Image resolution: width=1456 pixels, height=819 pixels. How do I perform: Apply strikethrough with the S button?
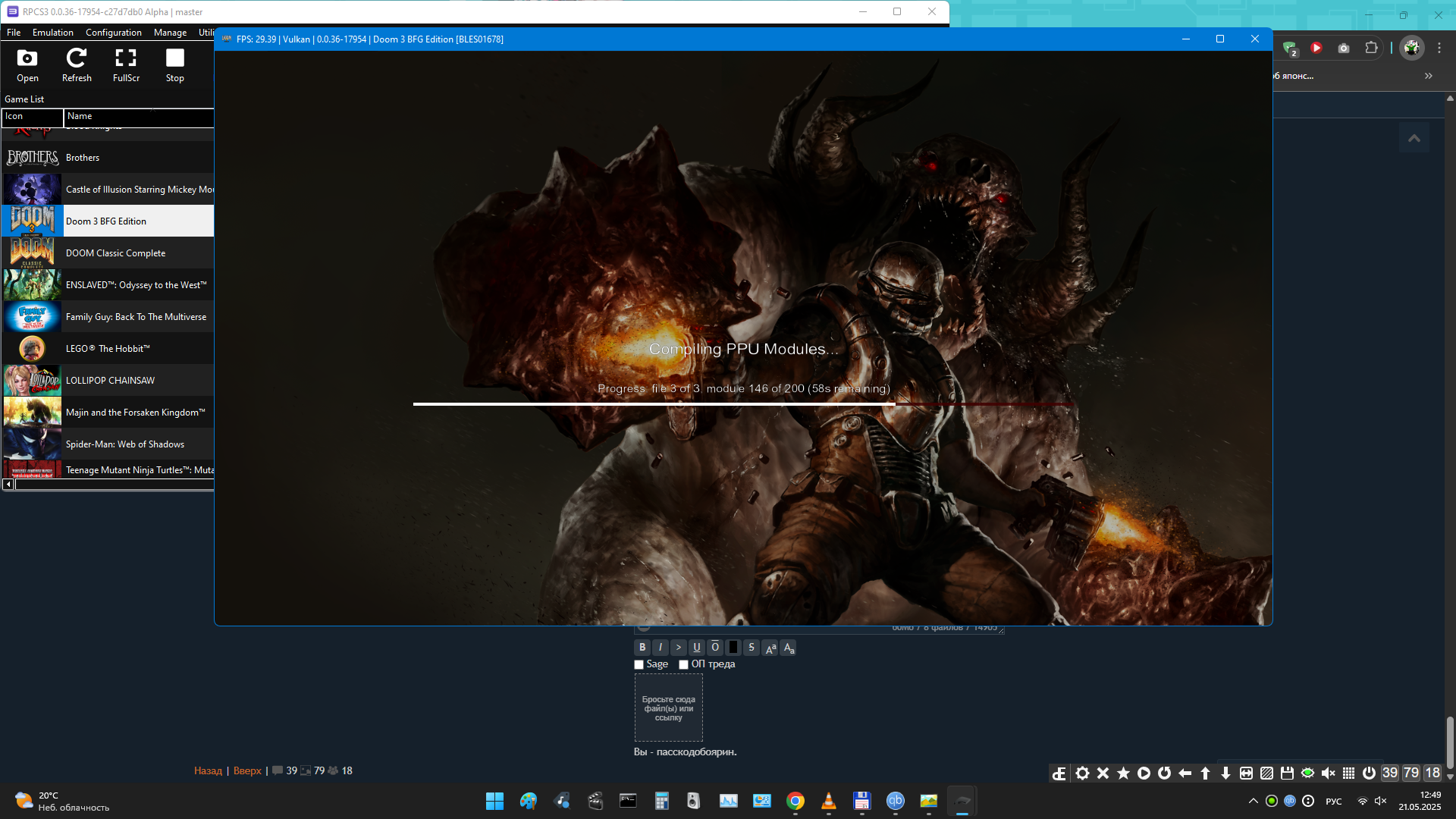pyautogui.click(x=752, y=648)
